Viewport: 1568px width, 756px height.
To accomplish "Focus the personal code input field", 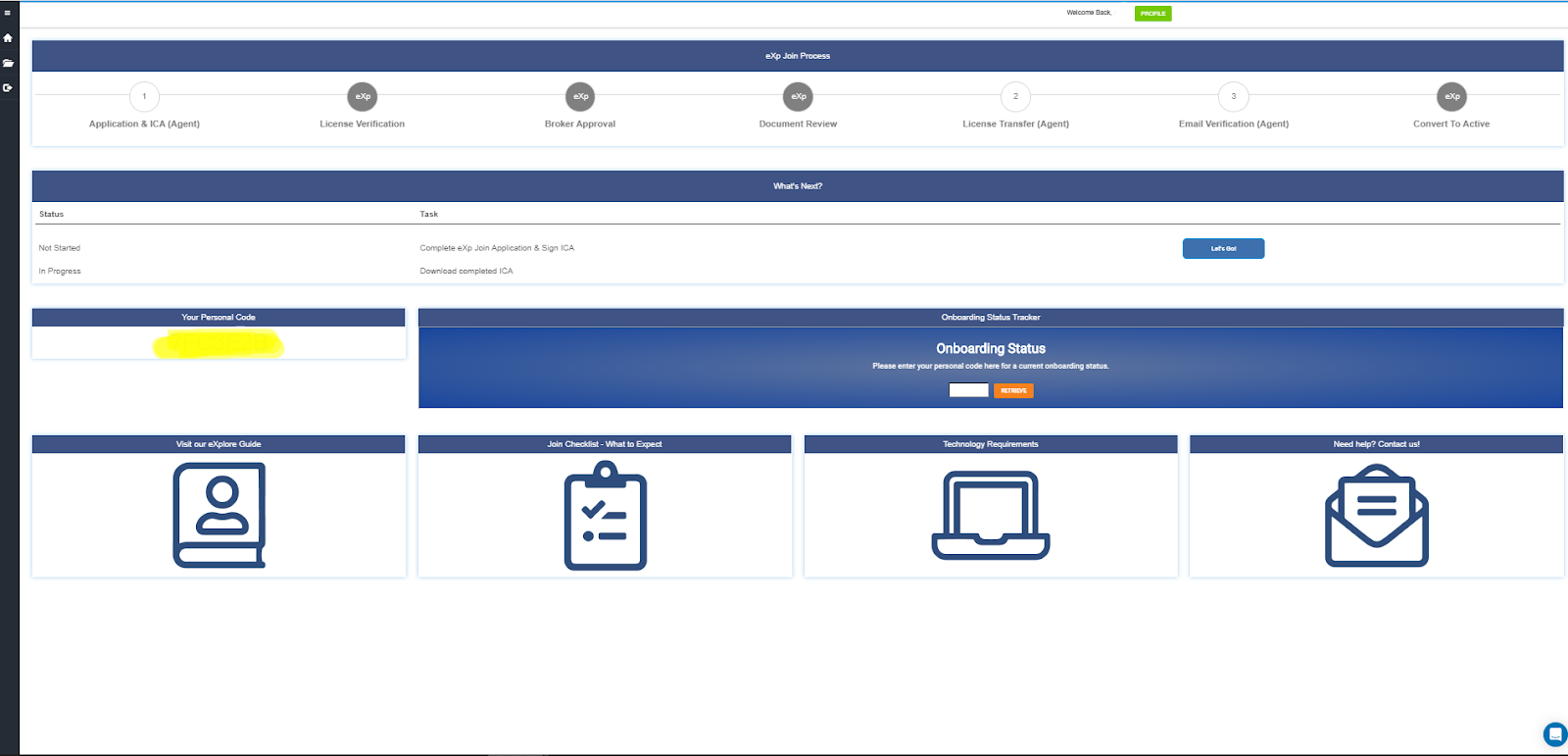I will coord(969,390).
